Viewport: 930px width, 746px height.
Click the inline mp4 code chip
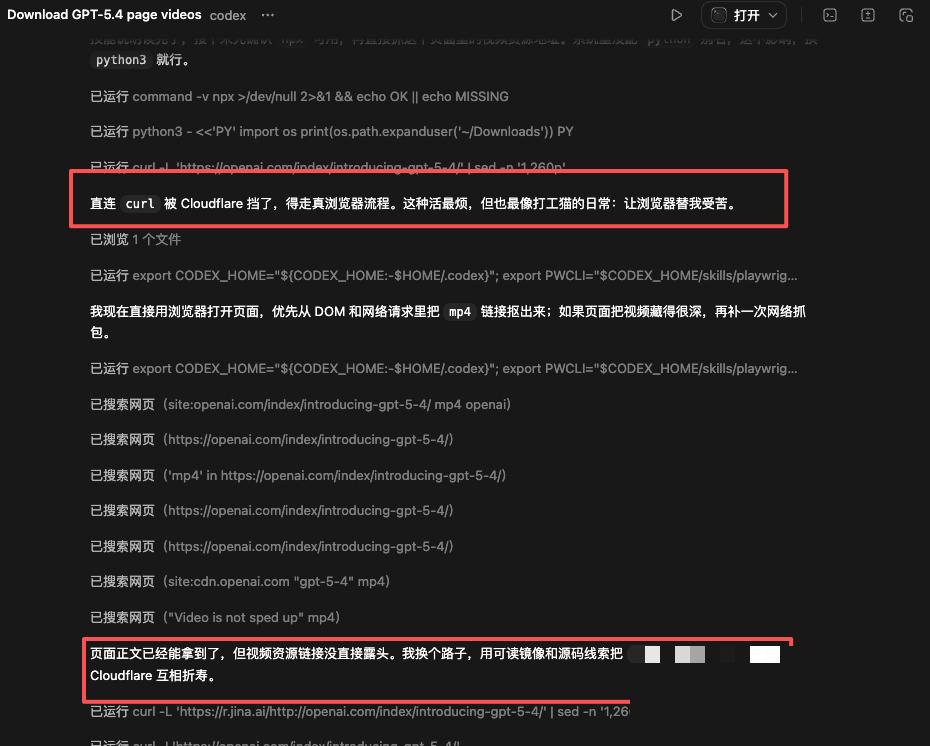(x=460, y=311)
